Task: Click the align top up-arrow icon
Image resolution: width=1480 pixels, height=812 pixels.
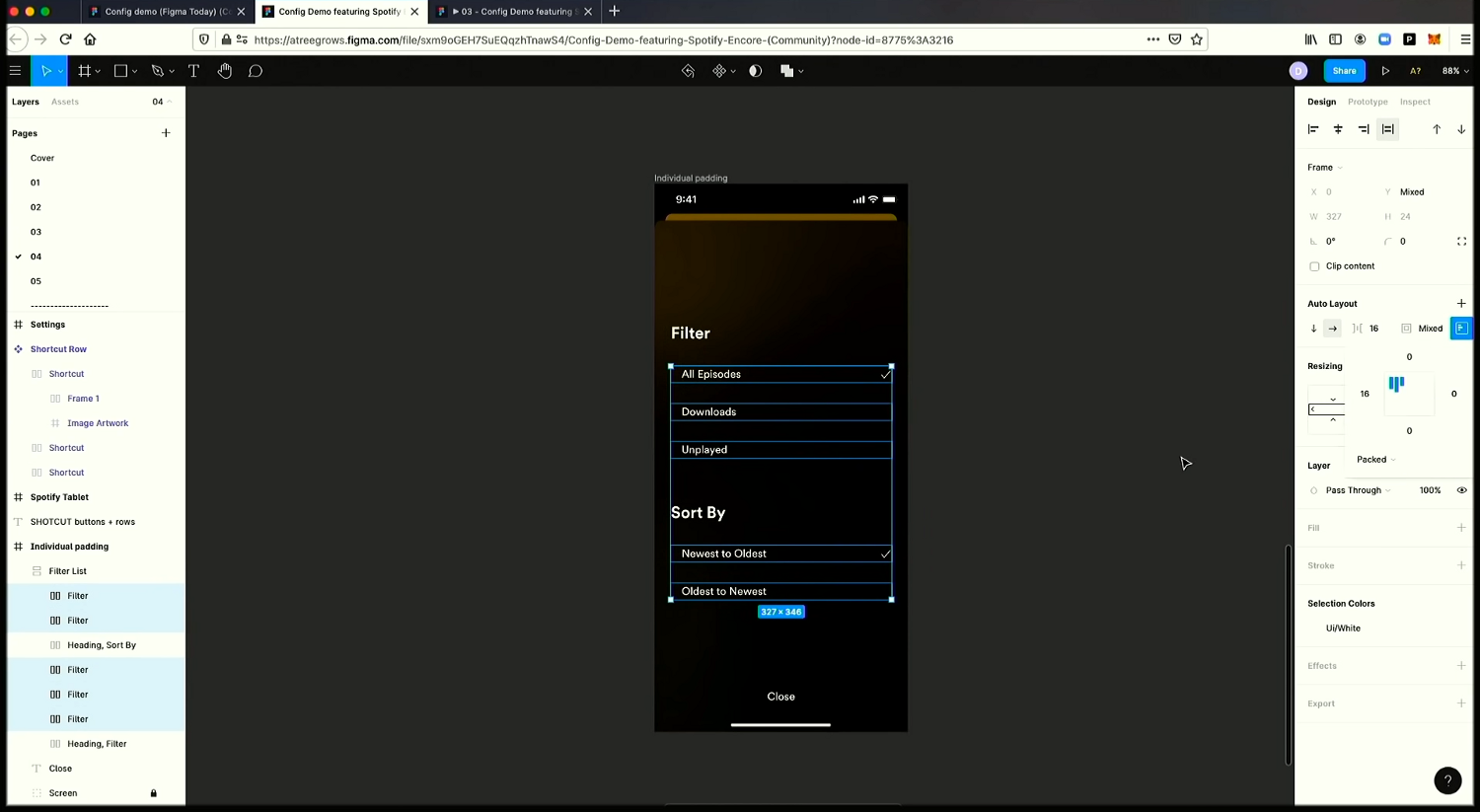Action: pyautogui.click(x=1437, y=129)
